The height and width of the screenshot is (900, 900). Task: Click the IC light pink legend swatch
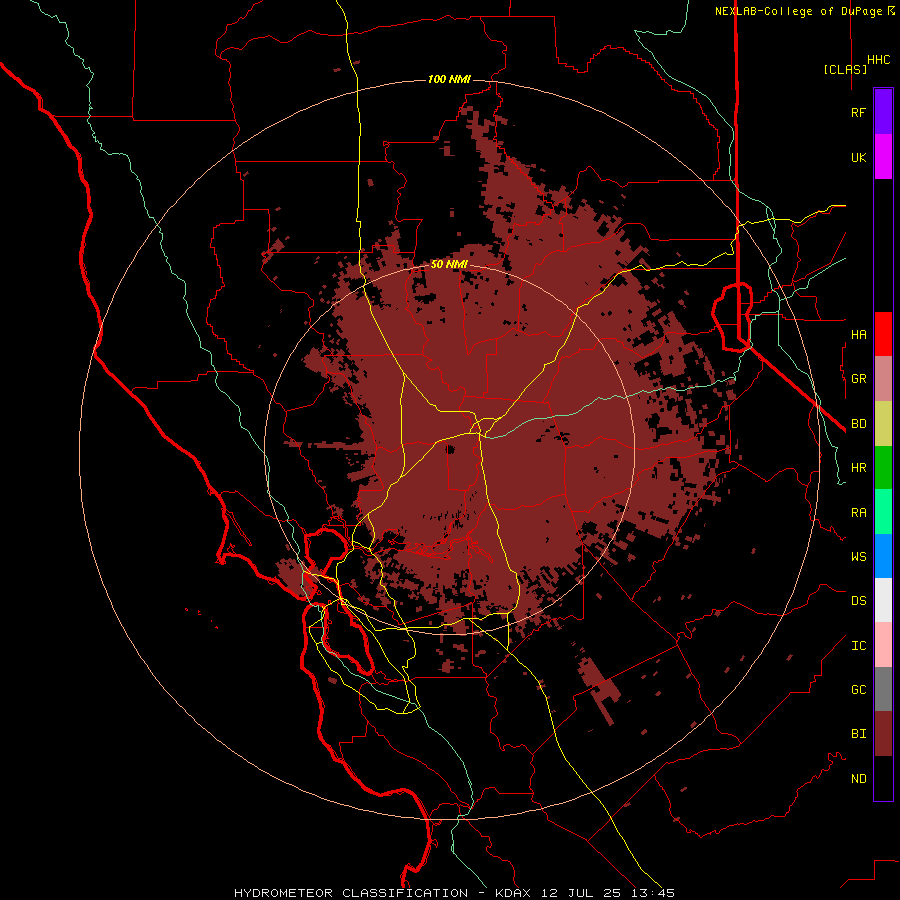pos(883,645)
